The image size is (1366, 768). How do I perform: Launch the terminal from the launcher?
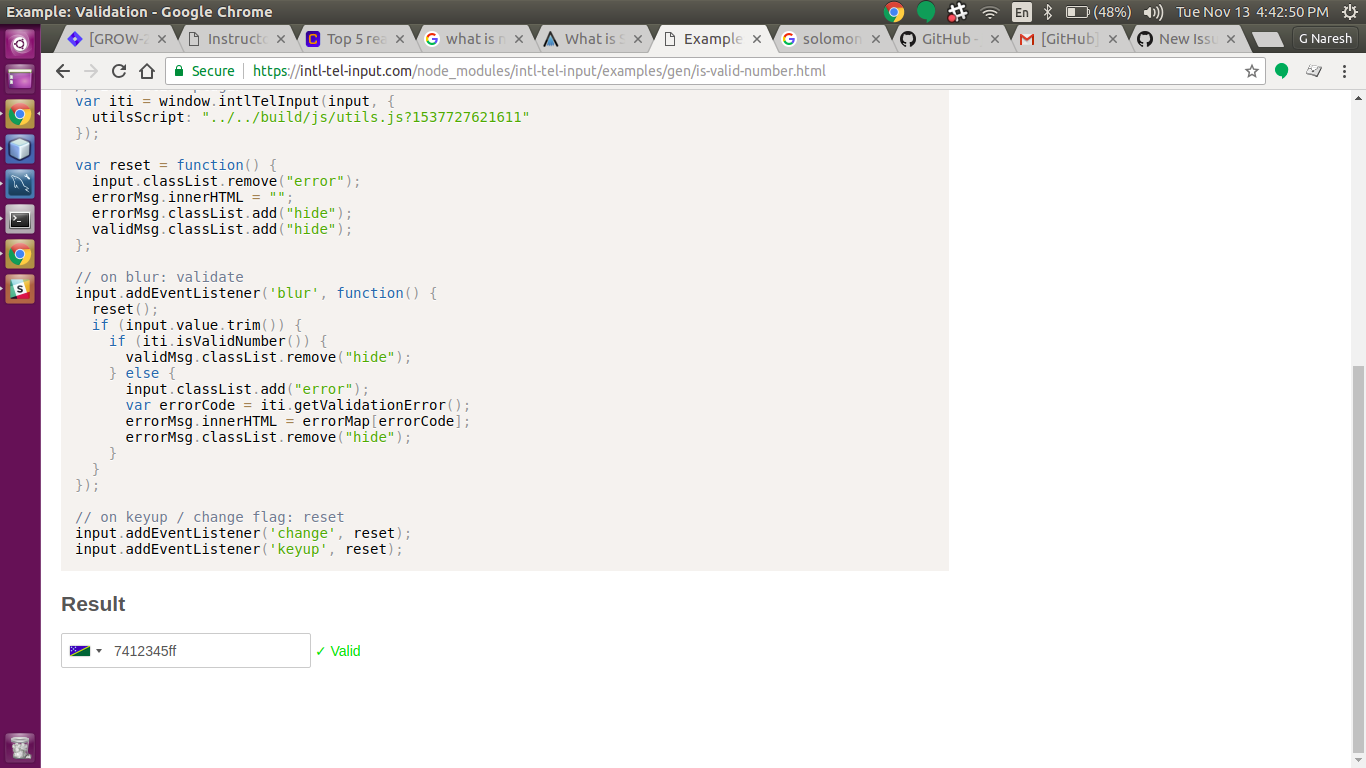(x=20, y=219)
